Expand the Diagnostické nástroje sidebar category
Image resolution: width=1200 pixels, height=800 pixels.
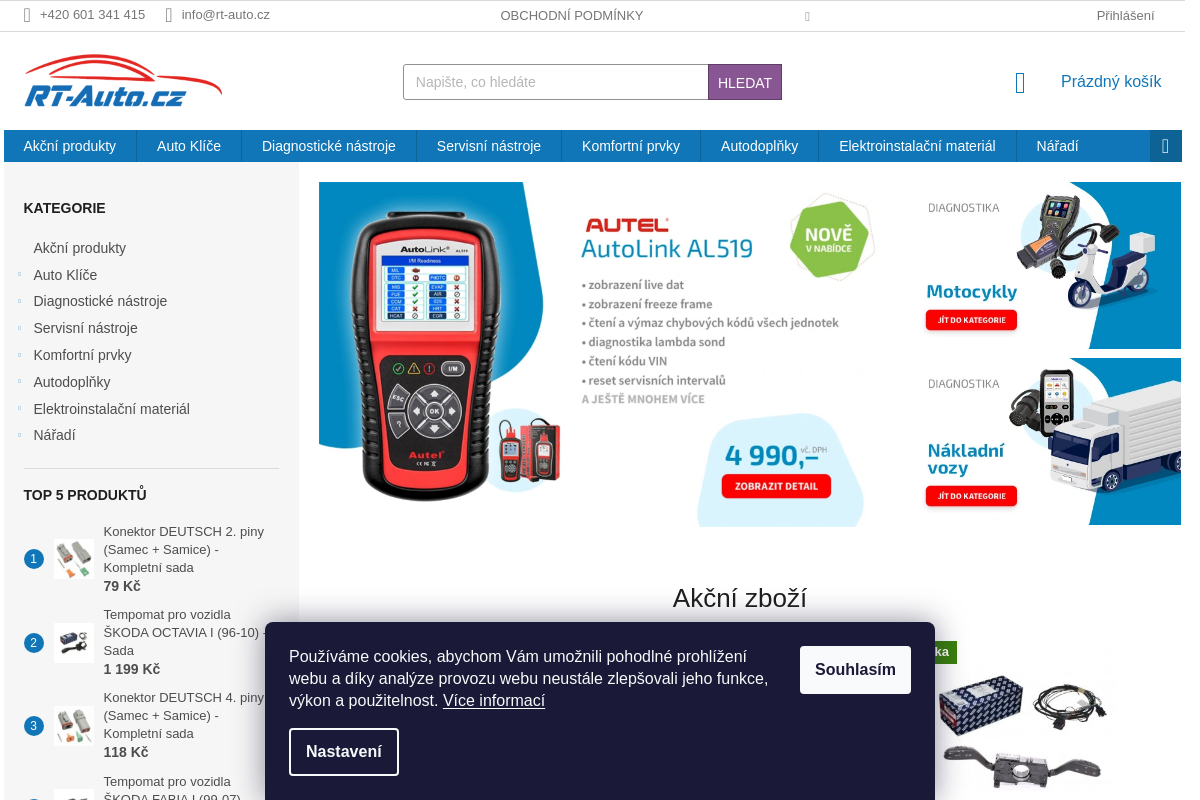(20, 301)
